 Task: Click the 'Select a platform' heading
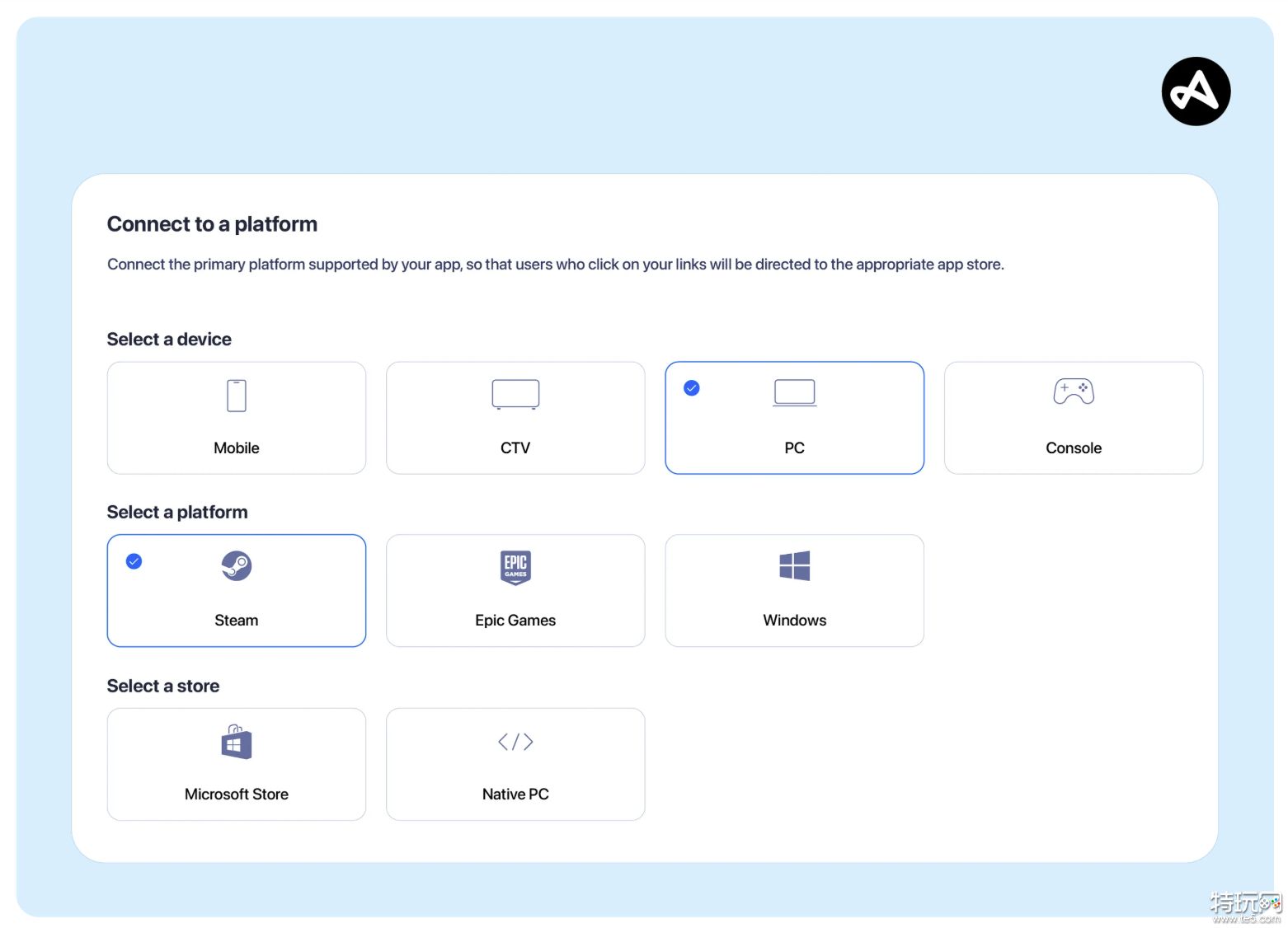(177, 513)
